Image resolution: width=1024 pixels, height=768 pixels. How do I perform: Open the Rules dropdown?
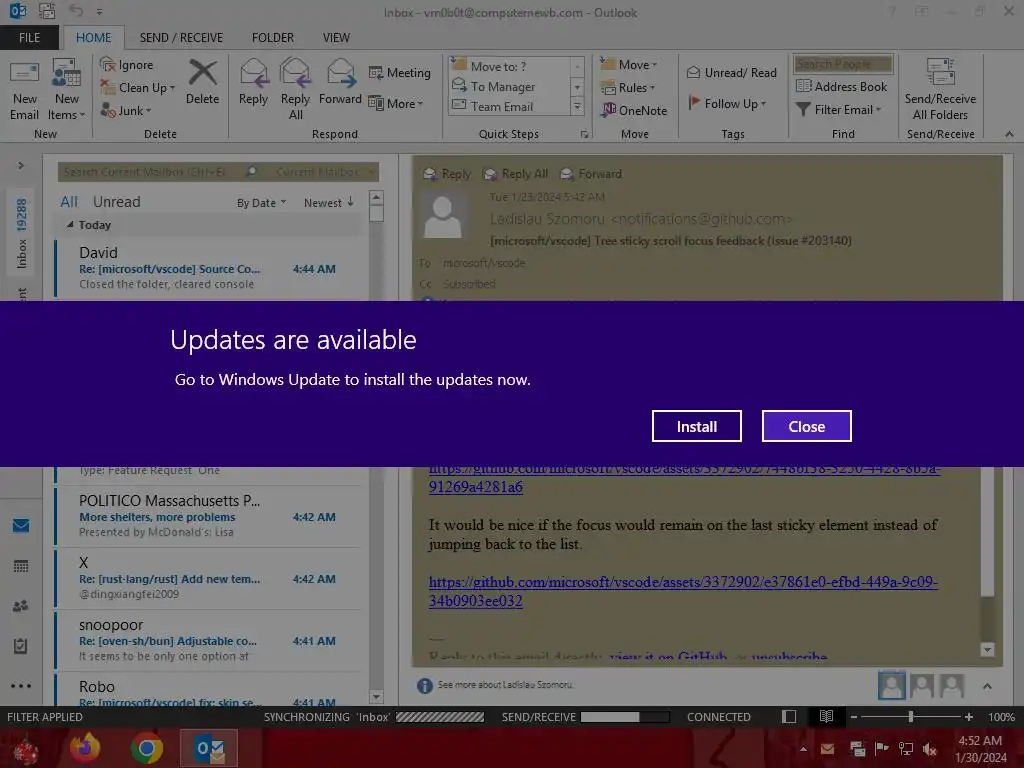tap(628, 88)
